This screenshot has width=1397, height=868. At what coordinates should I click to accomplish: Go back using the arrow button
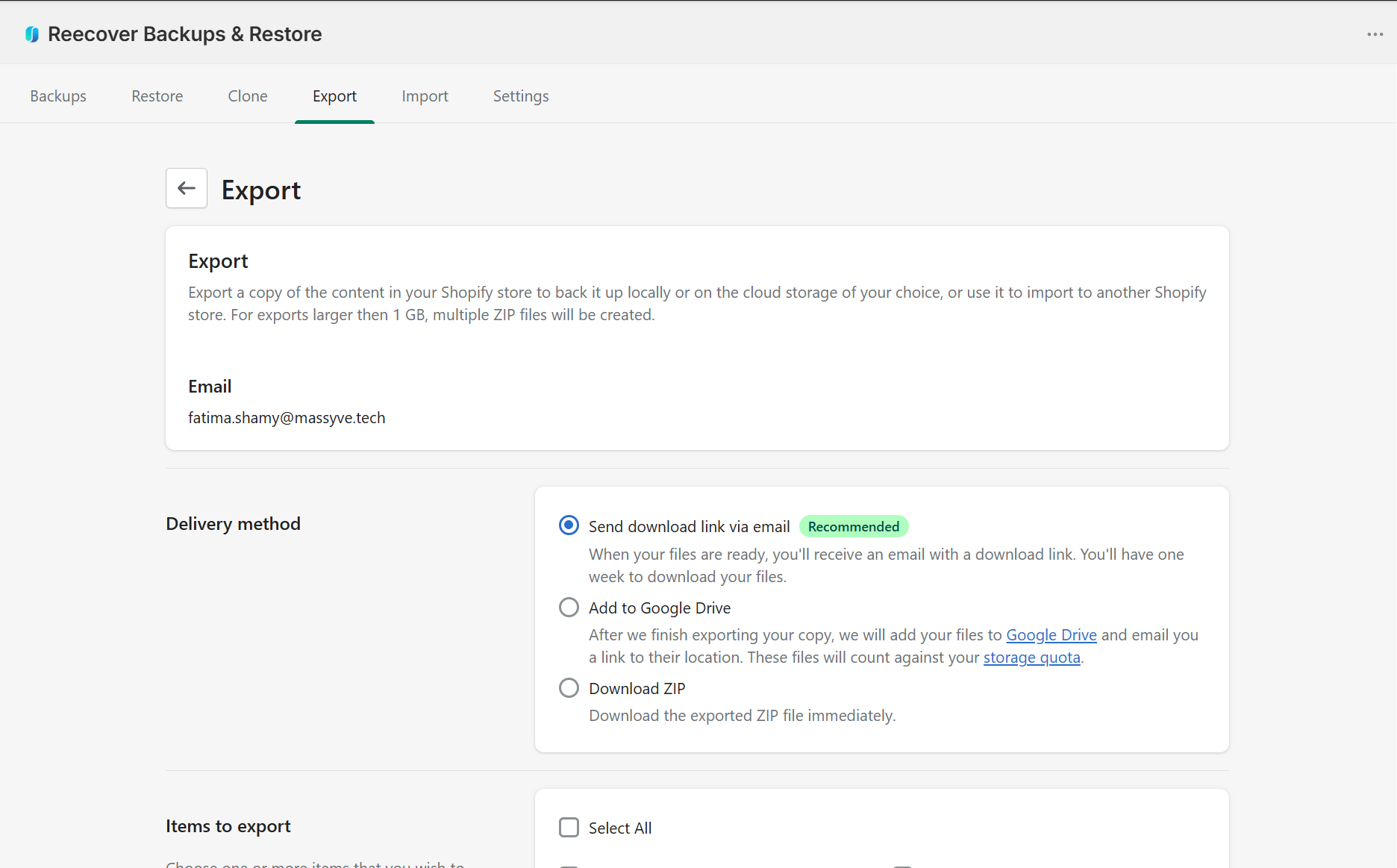187,188
